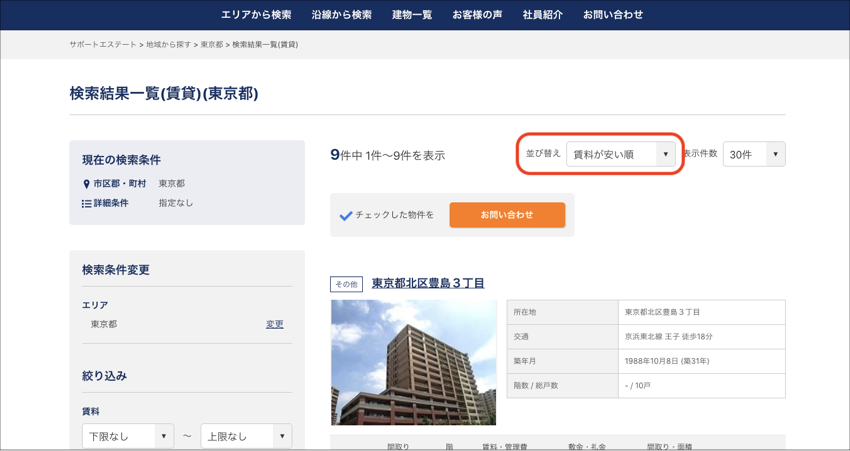Open the 並び替え sort dropdown showing 賃料が安い順
Viewport: 850px width, 451px height.
[x=621, y=155]
